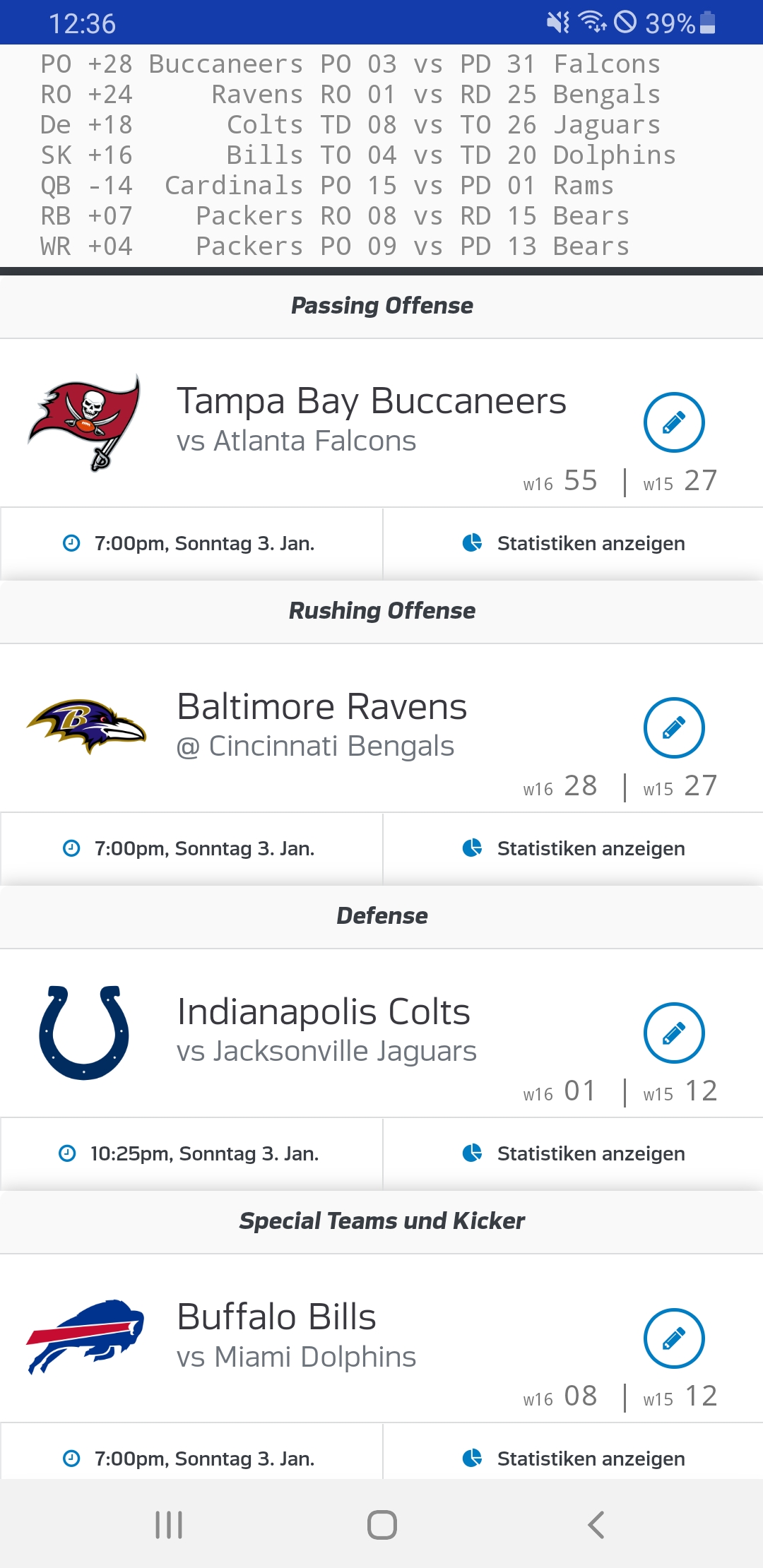Screen dimensions: 763x1568
Task: Tap the edit pencil for Baltimore Ravens
Action: point(674,727)
